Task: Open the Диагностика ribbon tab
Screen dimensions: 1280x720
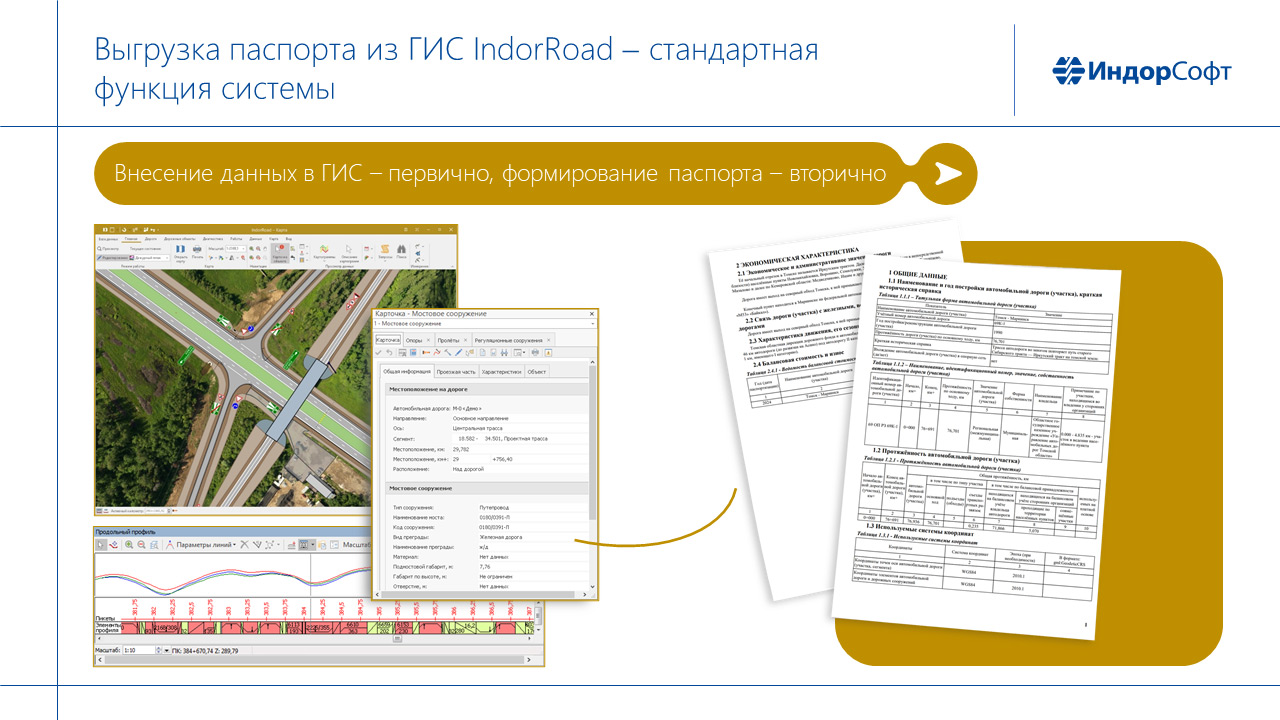Action: click(x=213, y=239)
